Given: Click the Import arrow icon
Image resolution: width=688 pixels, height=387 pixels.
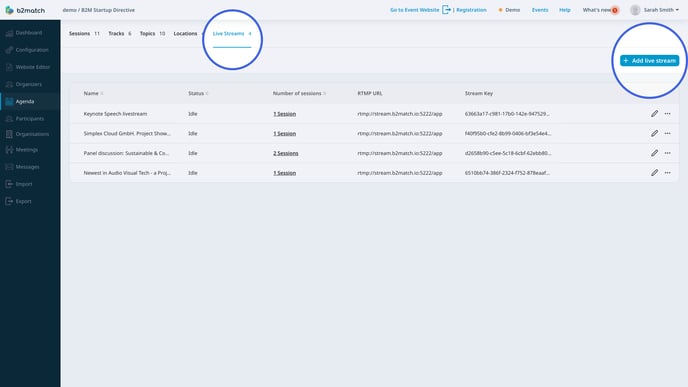Looking at the screenshot, I should point(9,184).
